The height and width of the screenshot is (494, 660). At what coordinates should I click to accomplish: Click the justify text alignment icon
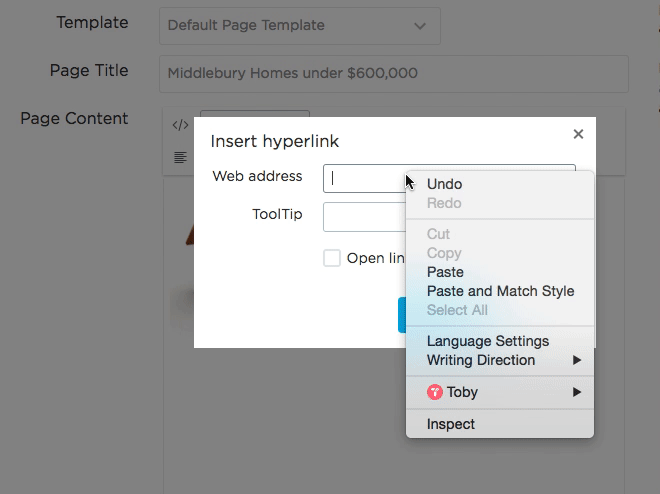click(180, 157)
